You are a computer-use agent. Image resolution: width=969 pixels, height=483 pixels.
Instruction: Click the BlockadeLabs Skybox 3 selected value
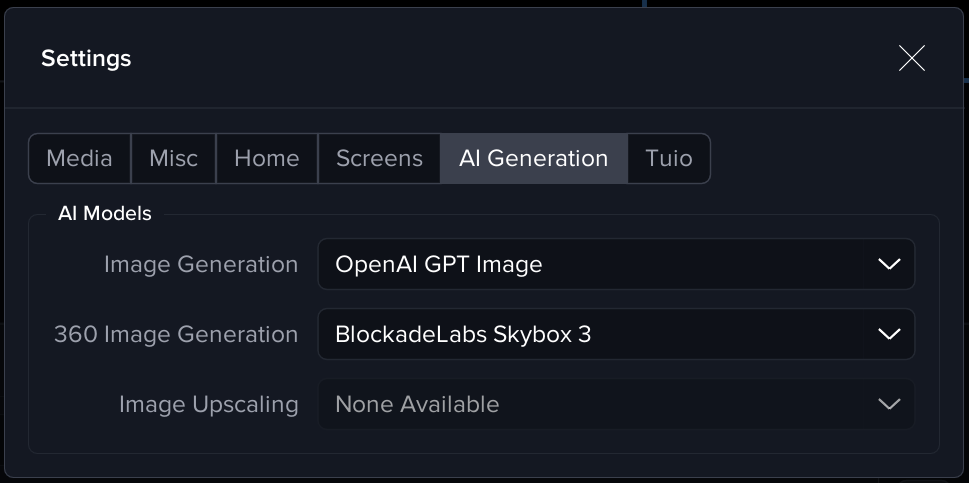[463, 334]
